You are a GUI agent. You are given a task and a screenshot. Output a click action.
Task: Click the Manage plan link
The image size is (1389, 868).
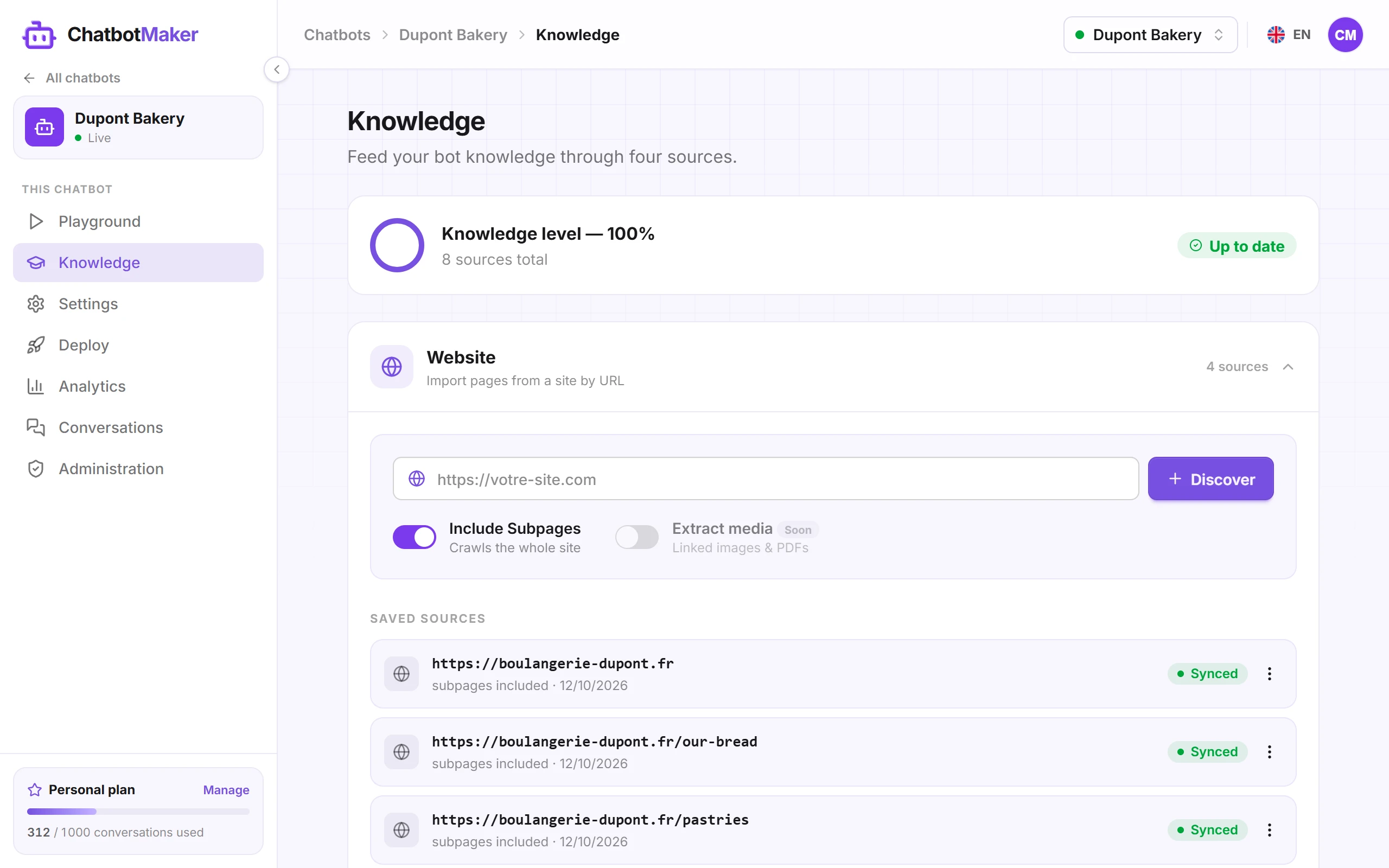(x=226, y=790)
